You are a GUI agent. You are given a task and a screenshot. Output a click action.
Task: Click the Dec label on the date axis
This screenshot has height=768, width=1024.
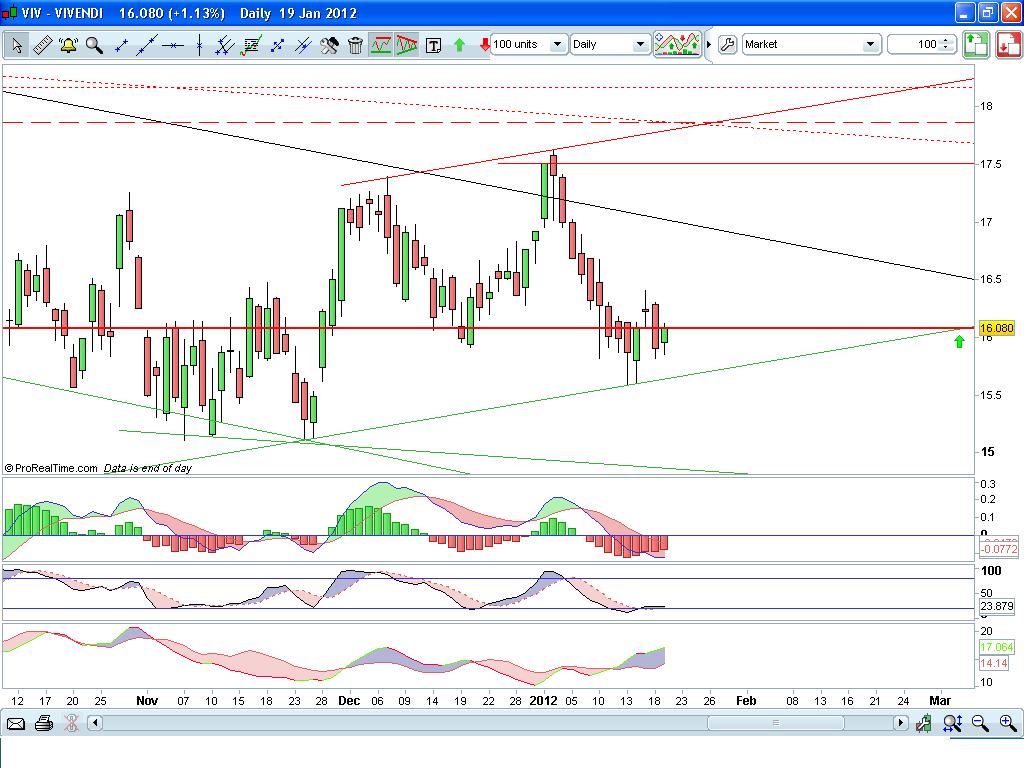[x=349, y=701]
